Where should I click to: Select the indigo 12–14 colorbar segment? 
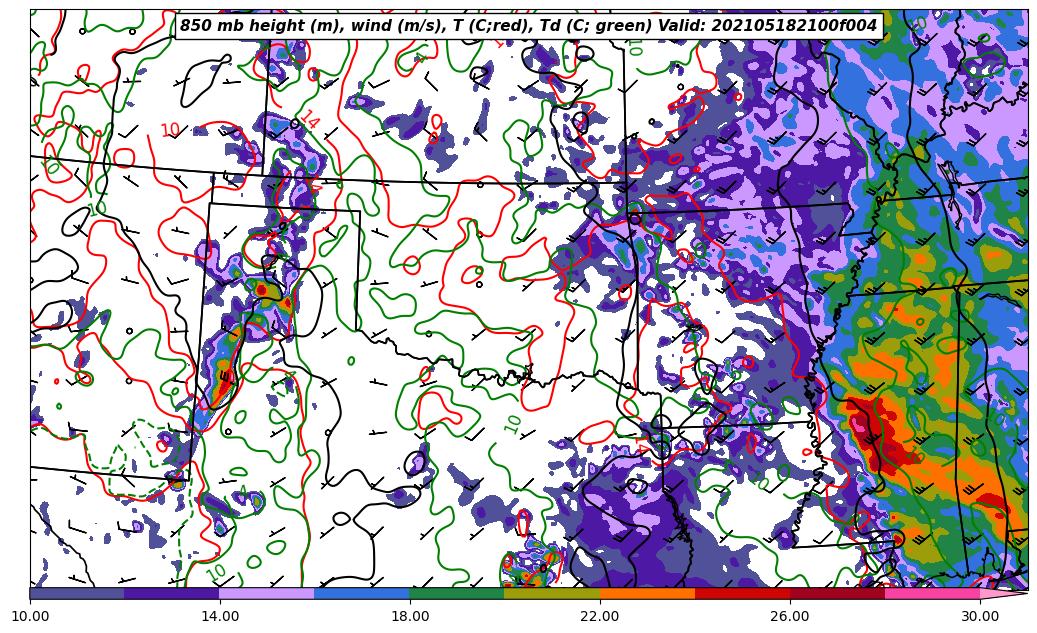172,593
